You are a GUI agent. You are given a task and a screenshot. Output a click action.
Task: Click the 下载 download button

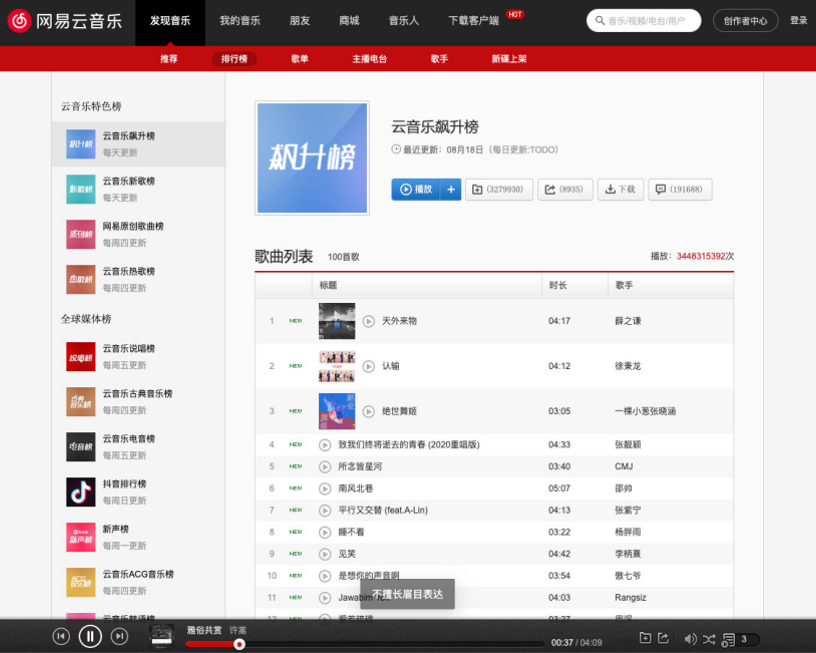click(x=620, y=189)
